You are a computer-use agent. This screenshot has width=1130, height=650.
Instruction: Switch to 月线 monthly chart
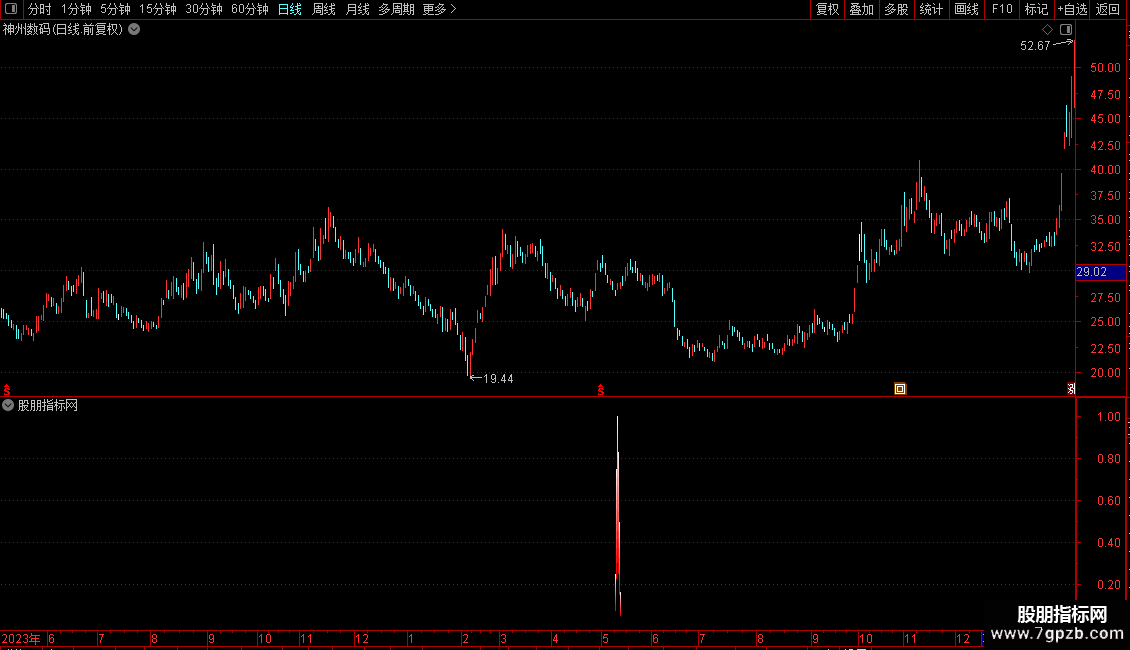(x=357, y=9)
